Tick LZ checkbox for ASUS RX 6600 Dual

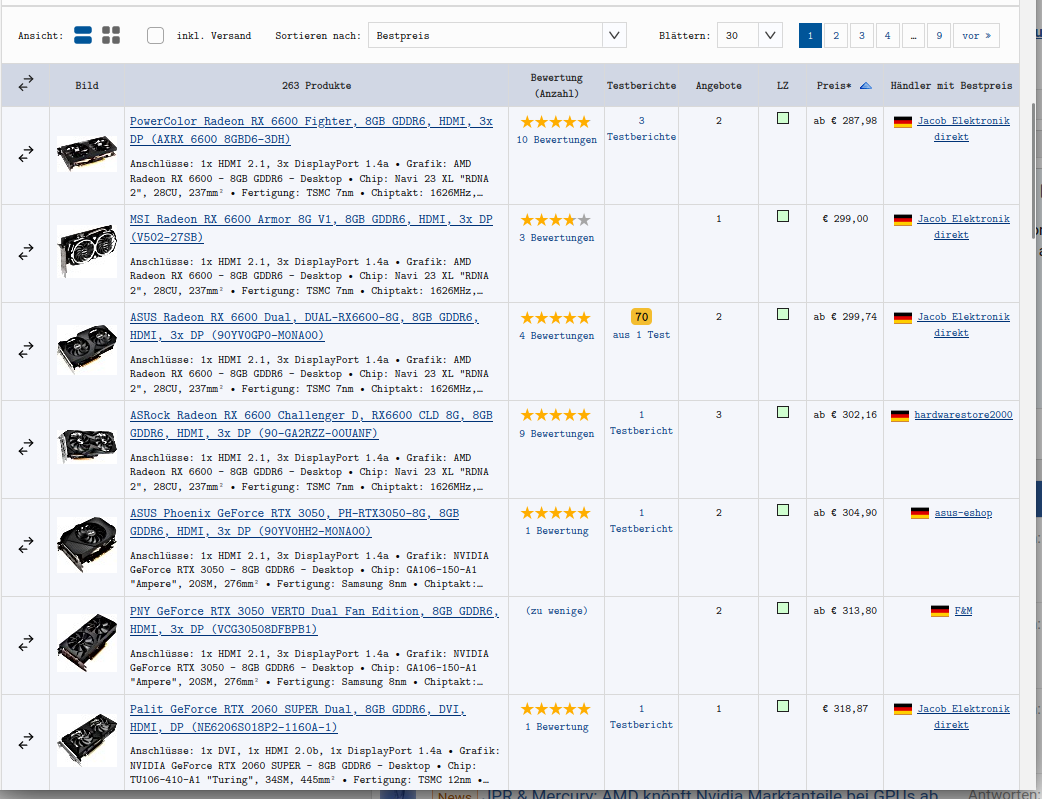click(x=783, y=314)
